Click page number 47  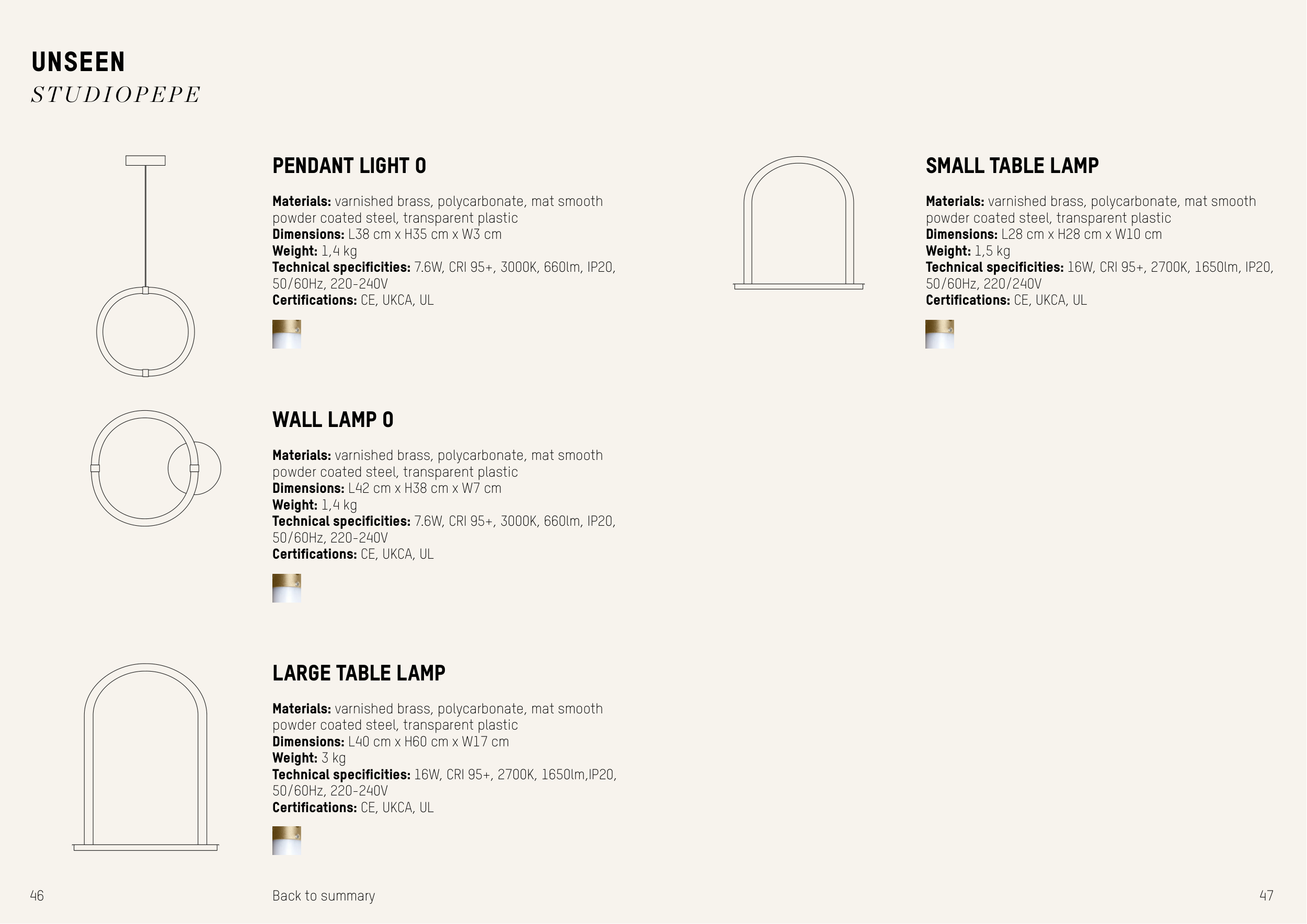(1266, 896)
